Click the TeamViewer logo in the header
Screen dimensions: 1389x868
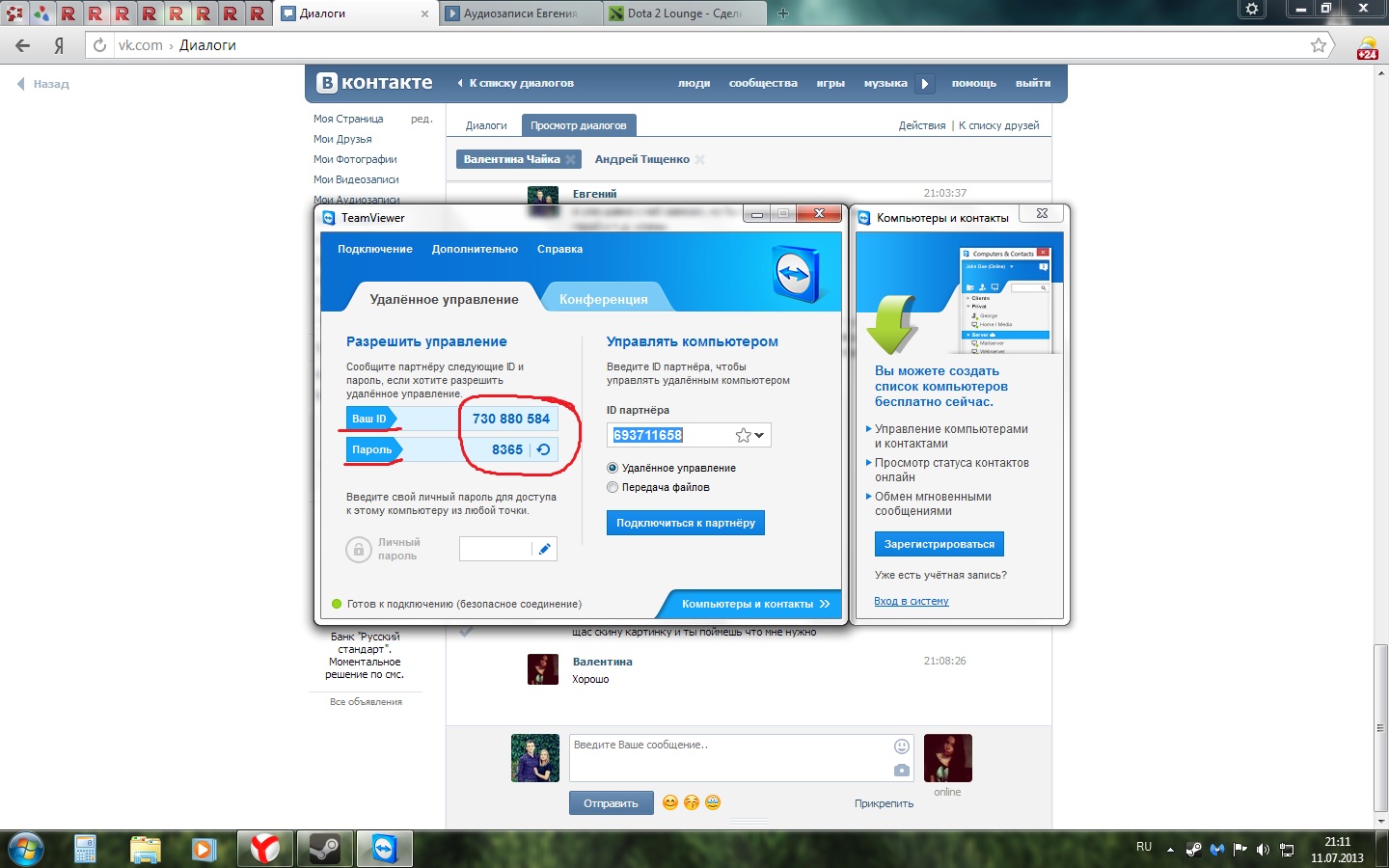[x=797, y=274]
